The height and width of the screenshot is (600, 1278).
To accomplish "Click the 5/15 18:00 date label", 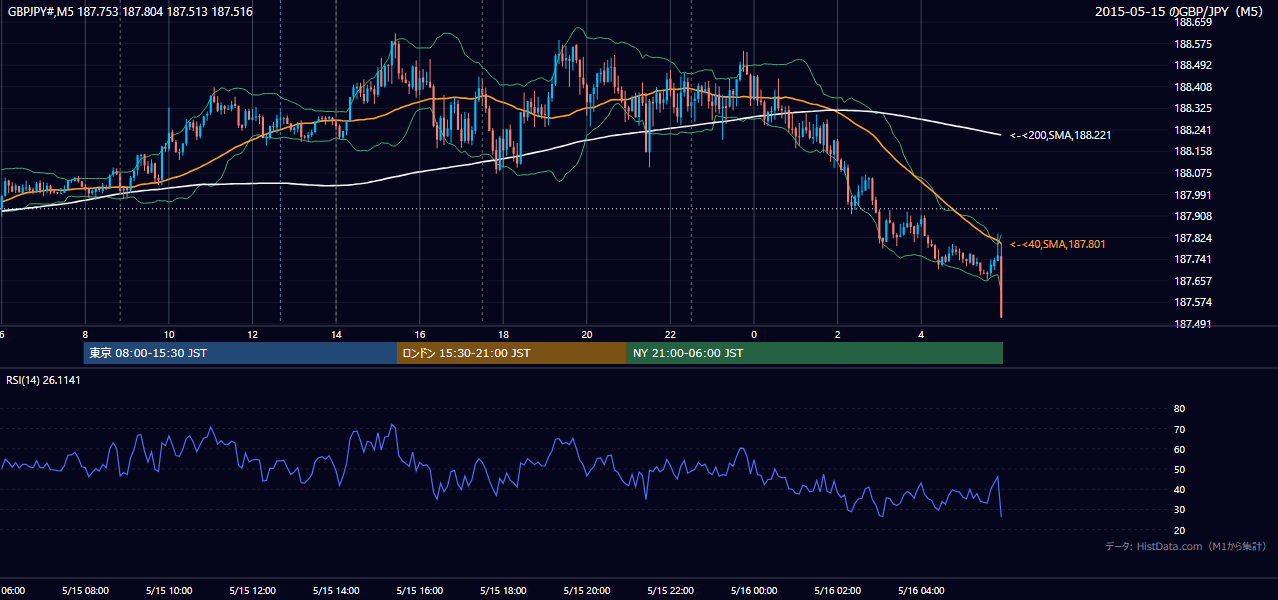I will [502, 591].
